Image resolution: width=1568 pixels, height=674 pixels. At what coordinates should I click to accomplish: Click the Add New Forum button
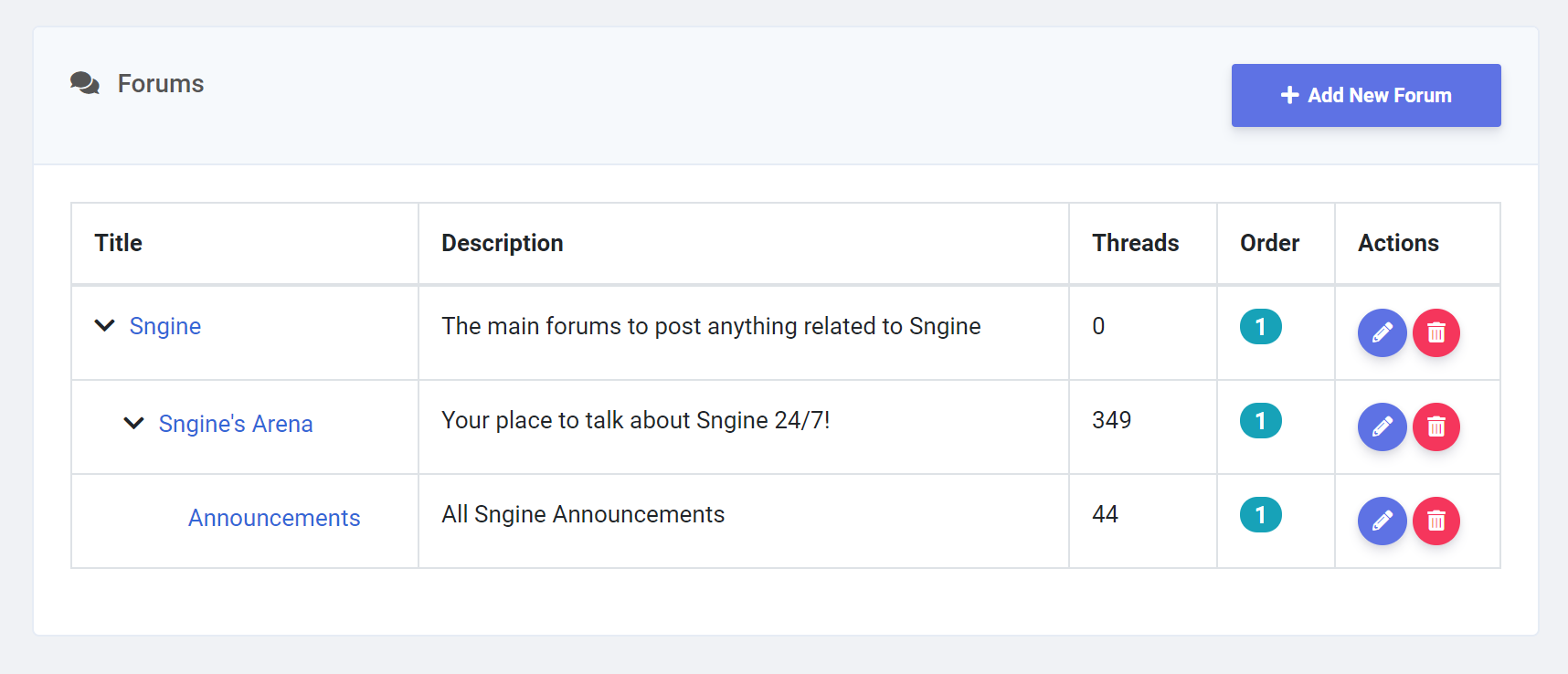pyautogui.click(x=1366, y=95)
